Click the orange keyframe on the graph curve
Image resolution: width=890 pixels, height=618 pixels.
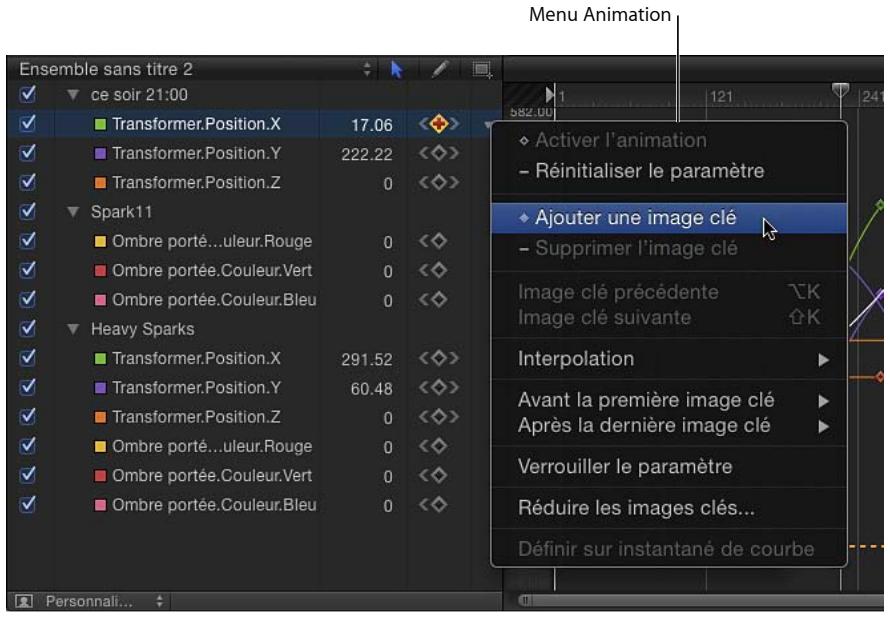pos(880,377)
